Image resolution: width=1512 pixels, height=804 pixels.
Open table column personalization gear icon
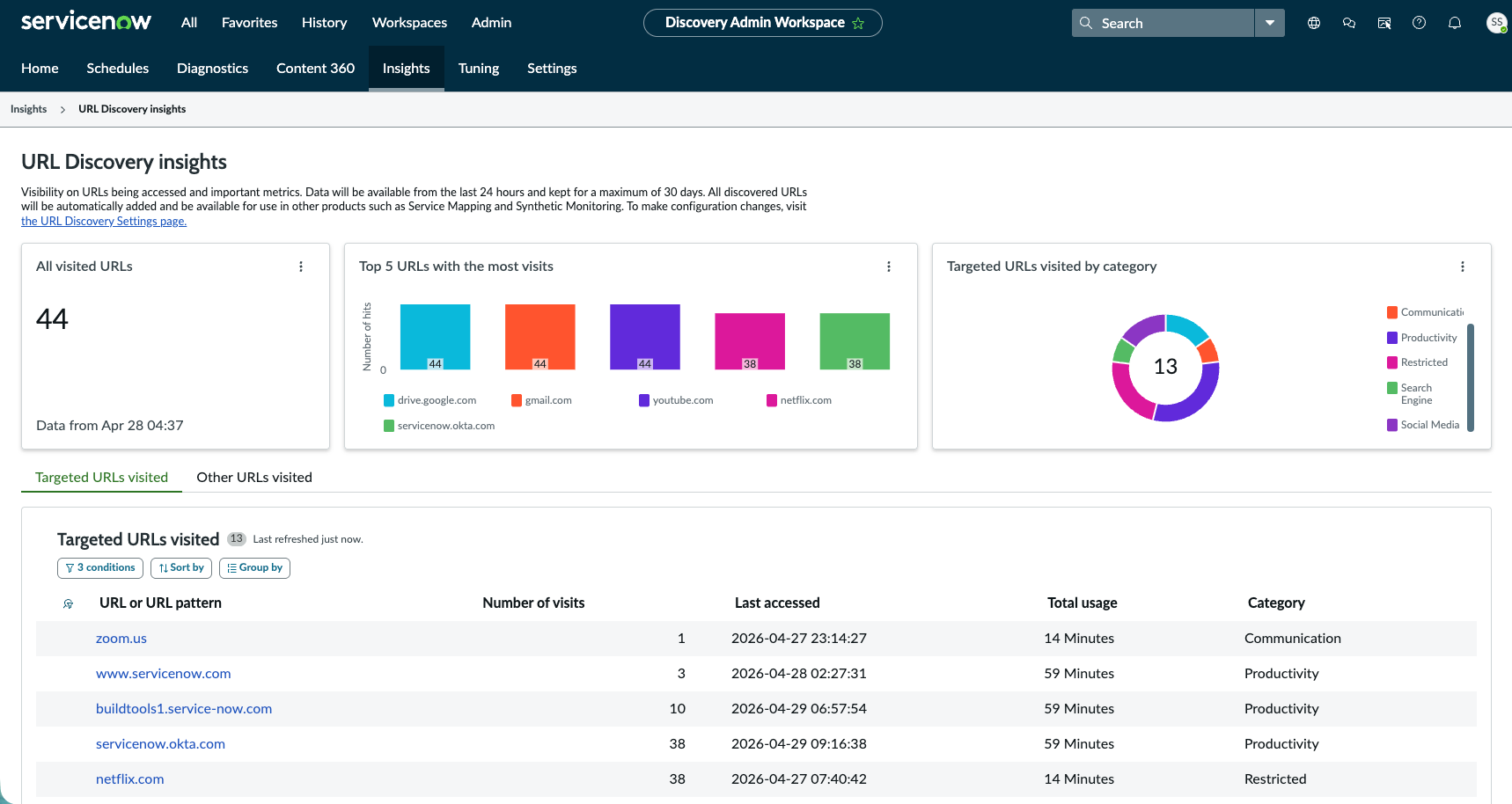tap(68, 603)
